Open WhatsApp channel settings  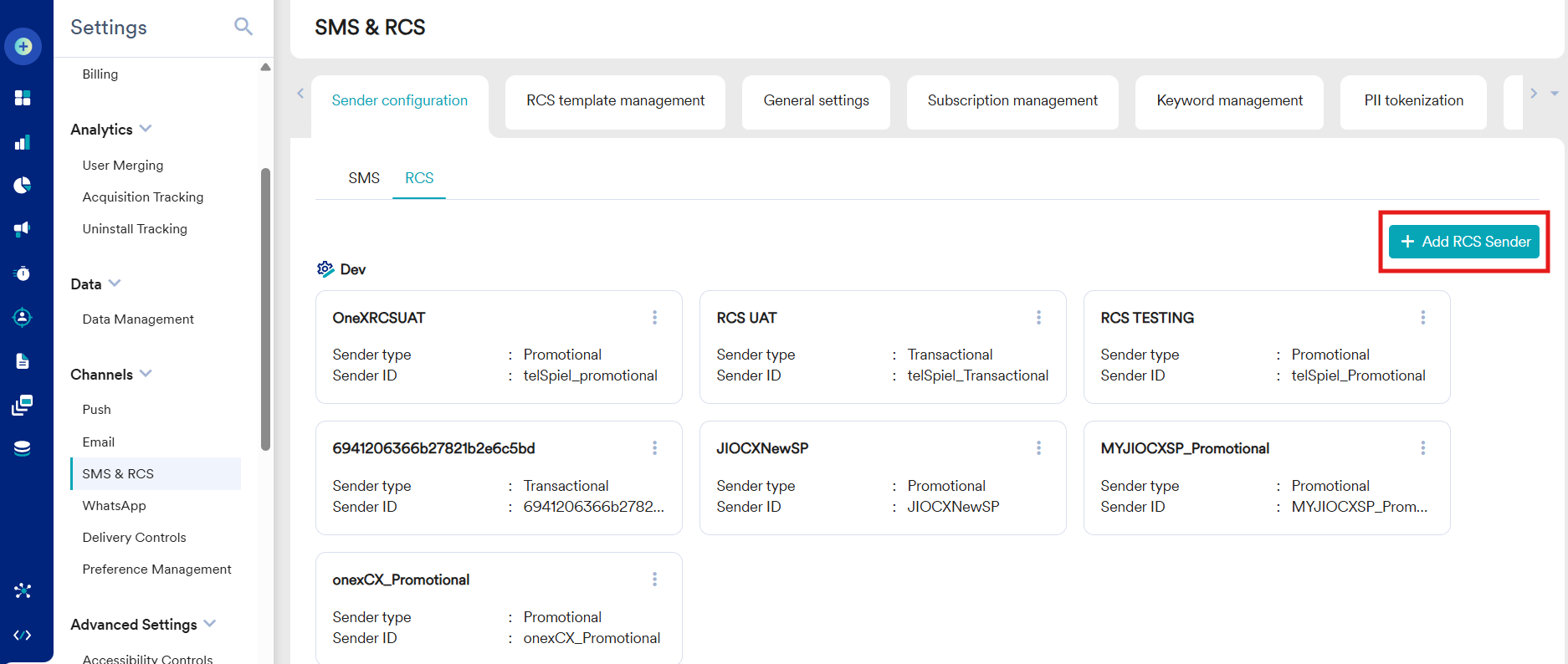tap(115, 506)
